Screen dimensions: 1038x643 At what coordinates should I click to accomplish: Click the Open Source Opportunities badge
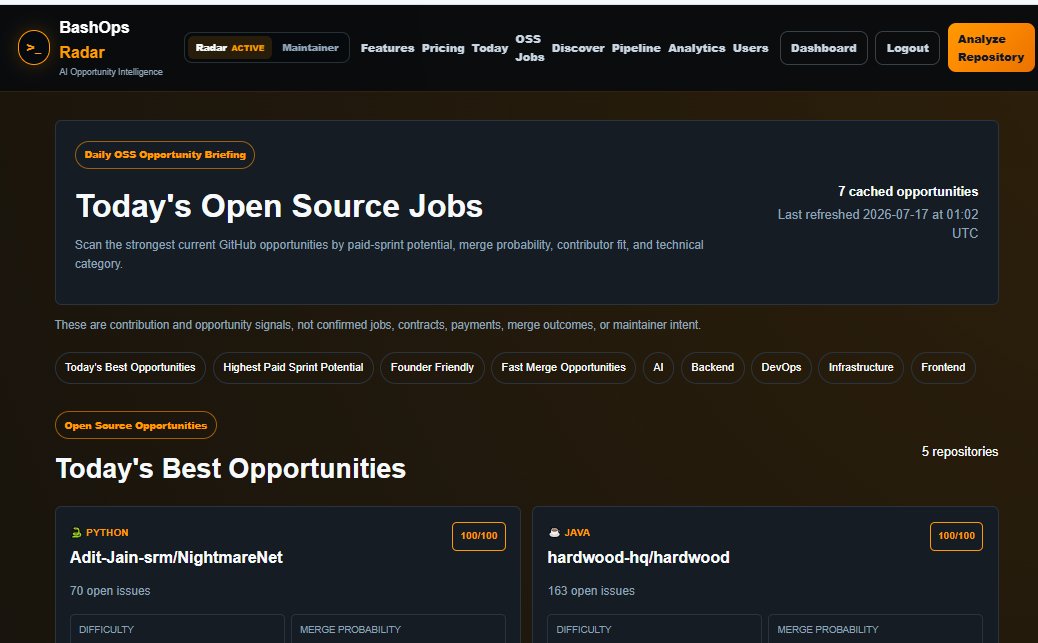pos(136,425)
